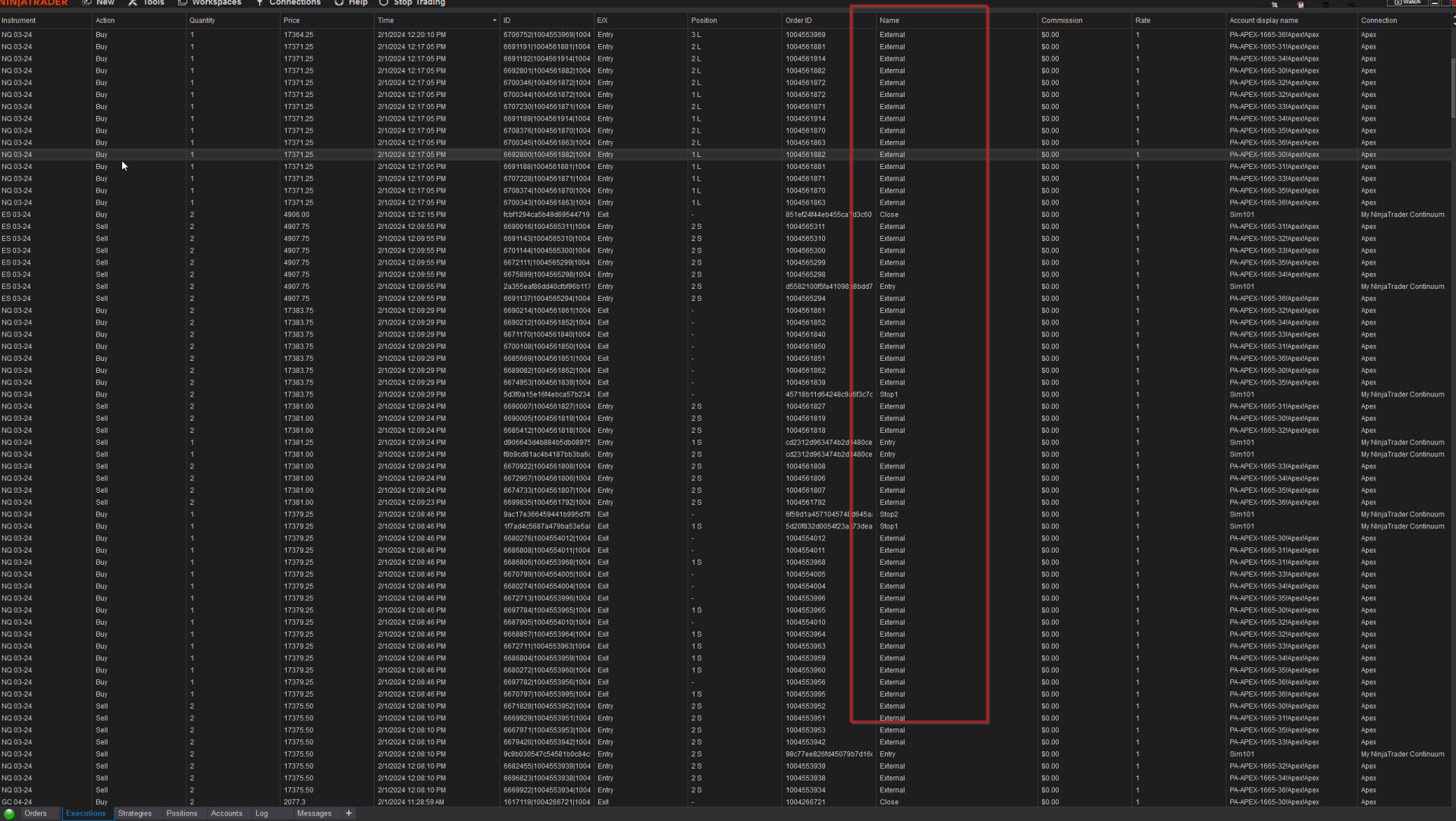Viewport: 1456px width, 821px height.
Task: Open the Messages tab
Action: (314, 813)
